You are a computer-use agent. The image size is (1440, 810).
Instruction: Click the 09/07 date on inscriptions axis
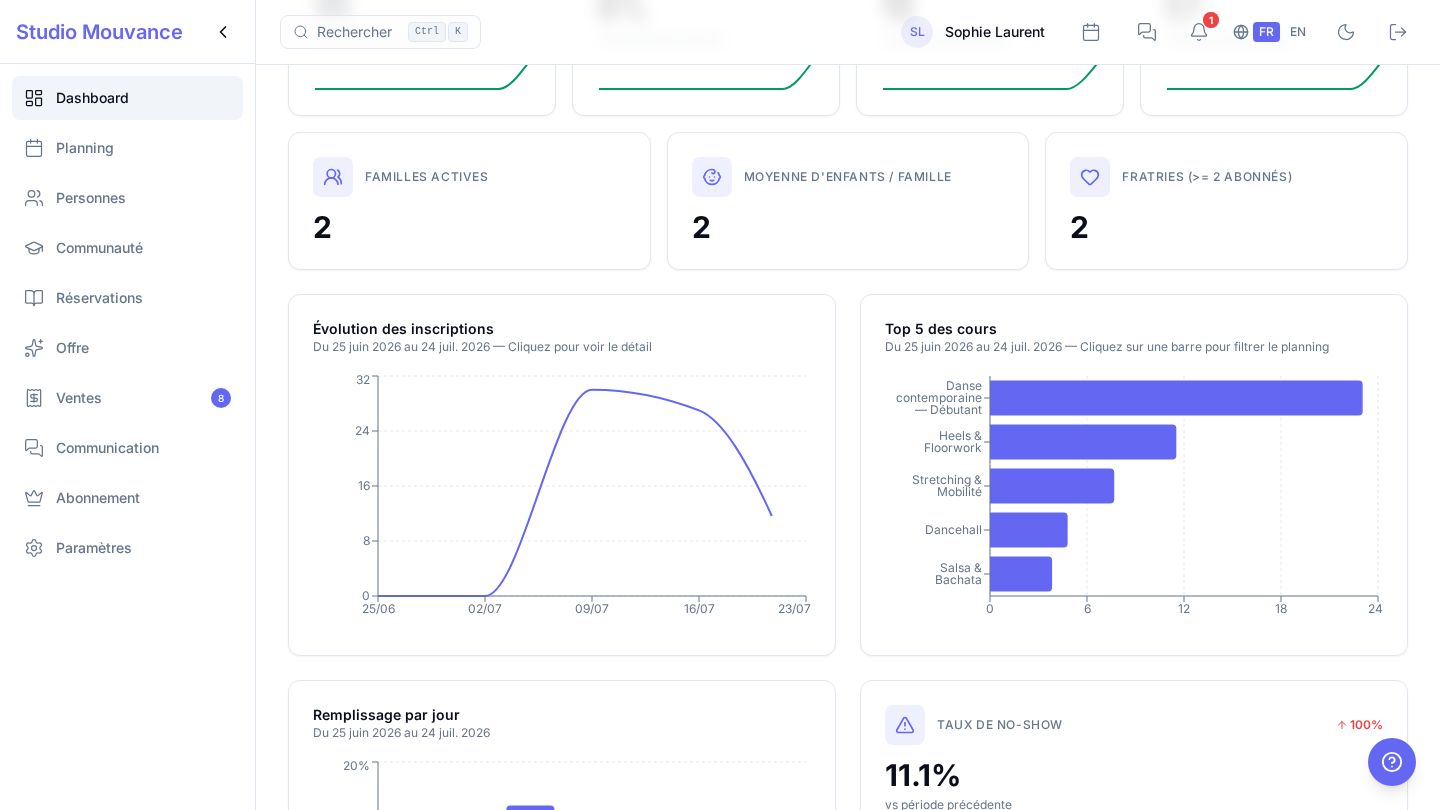coord(592,609)
